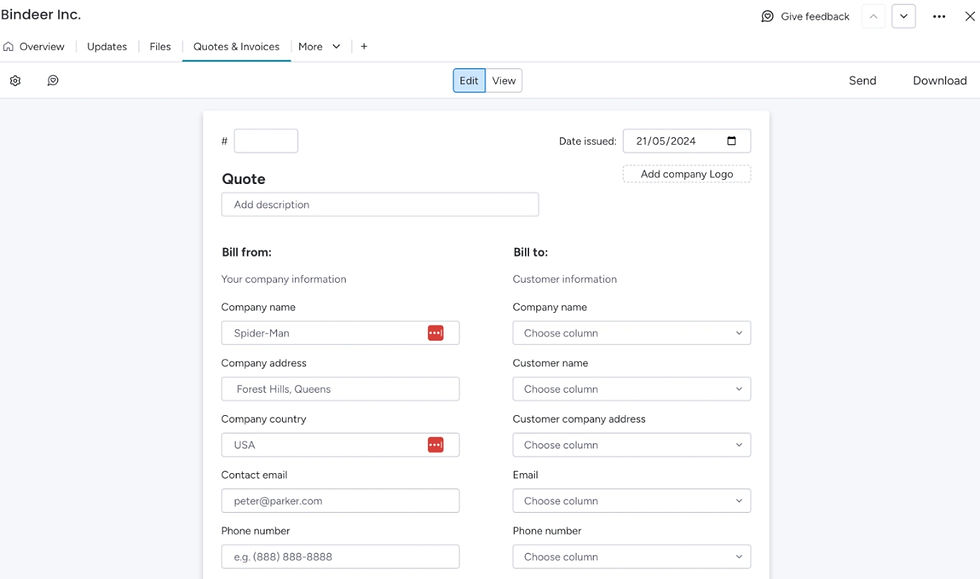Open Customer name Choose column dropdown
Viewport: 980px width, 579px height.
coord(631,389)
